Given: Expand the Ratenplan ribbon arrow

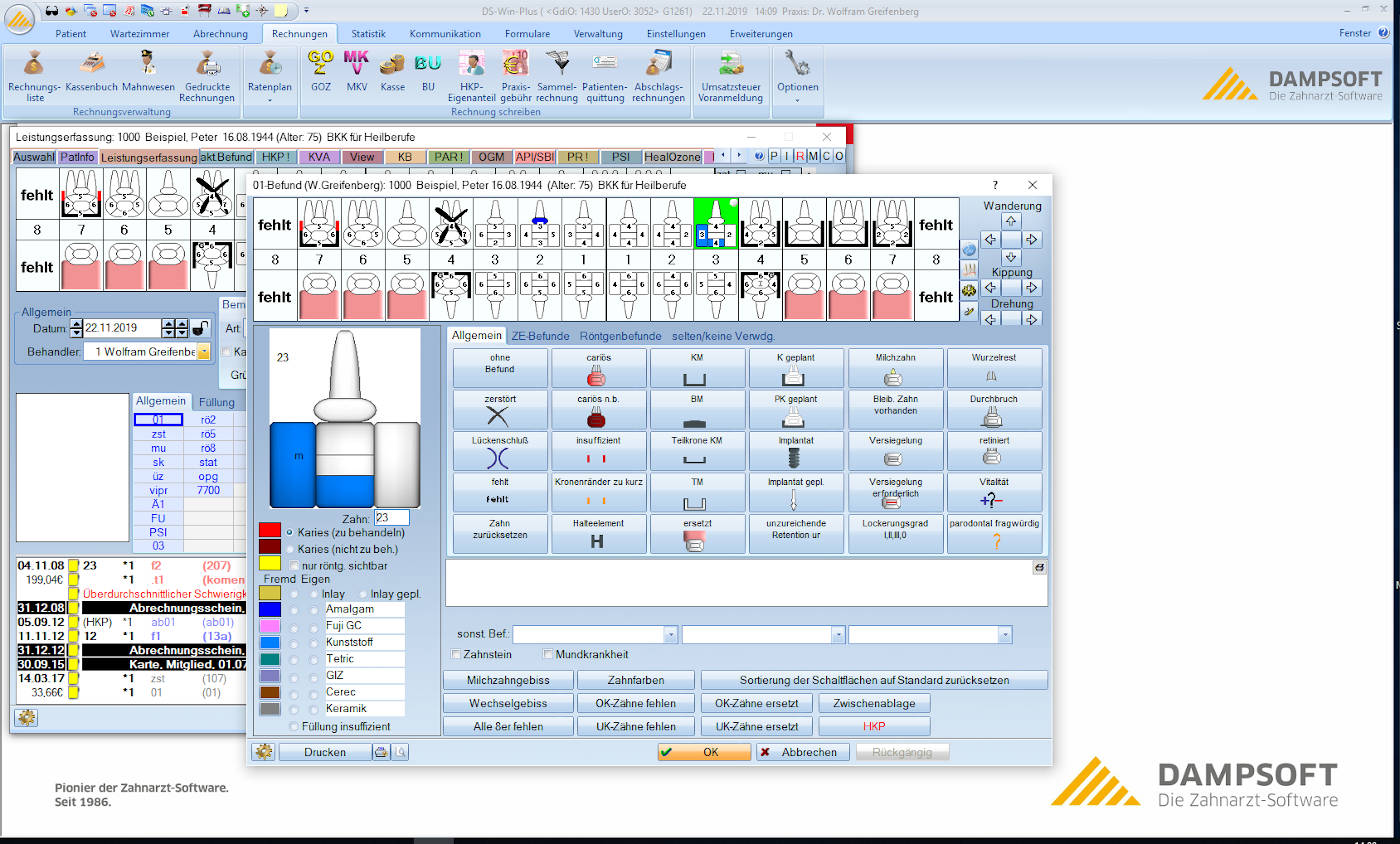Looking at the screenshot, I should coord(269,100).
